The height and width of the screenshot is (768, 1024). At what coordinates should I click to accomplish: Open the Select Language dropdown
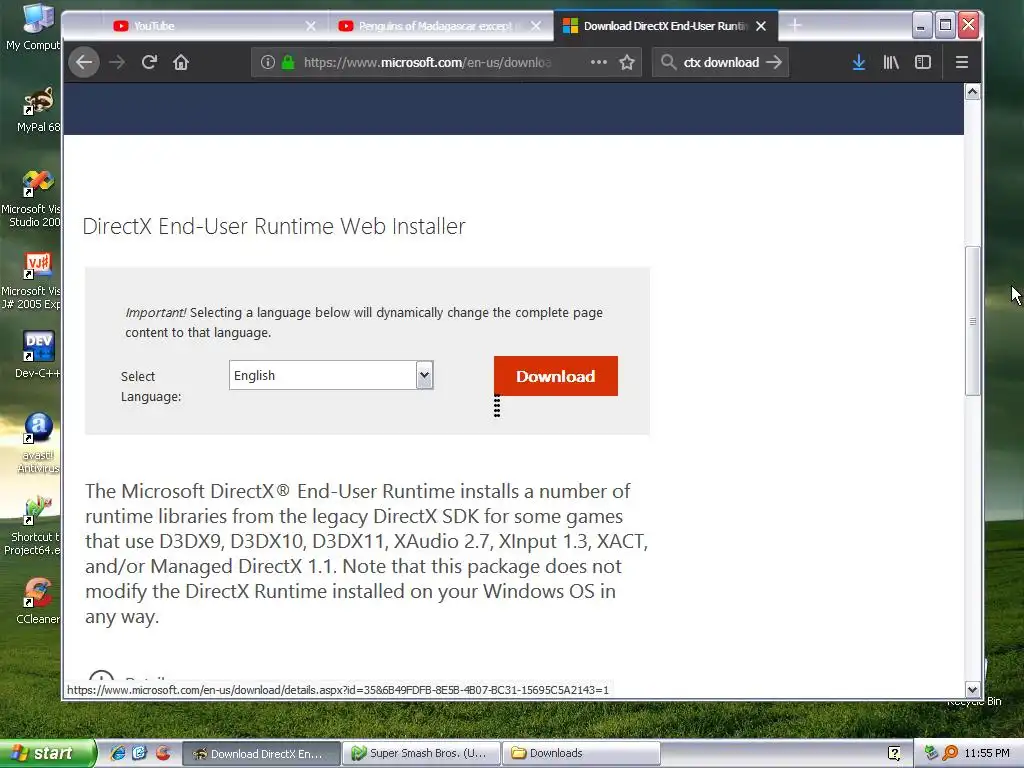(331, 376)
